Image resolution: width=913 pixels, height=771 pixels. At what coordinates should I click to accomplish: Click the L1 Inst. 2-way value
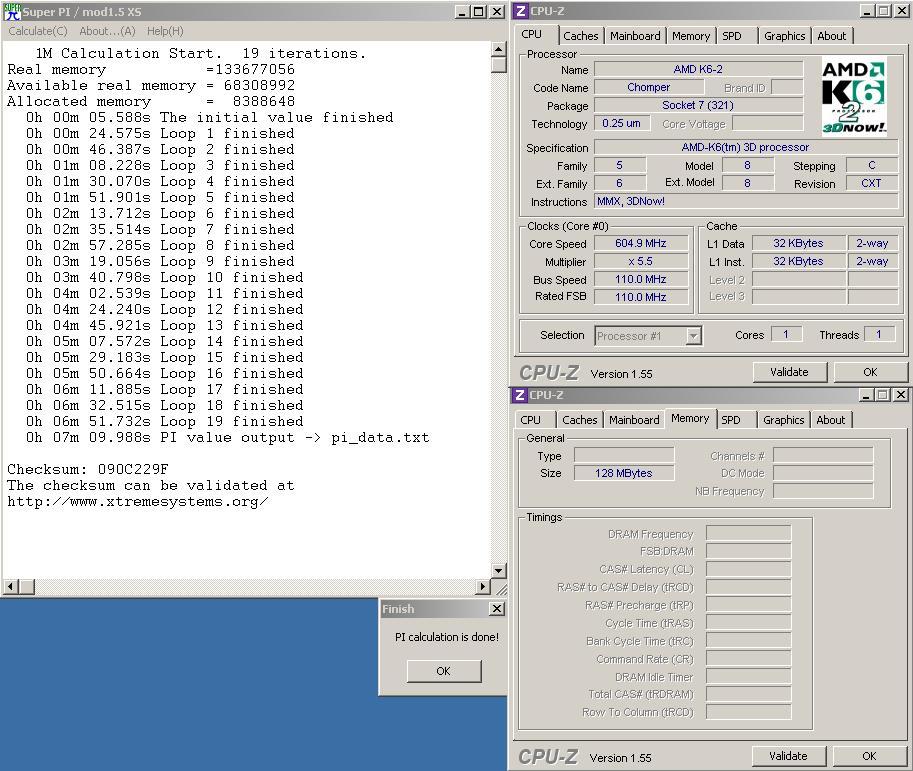pyautogui.click(x=872, y=261)
